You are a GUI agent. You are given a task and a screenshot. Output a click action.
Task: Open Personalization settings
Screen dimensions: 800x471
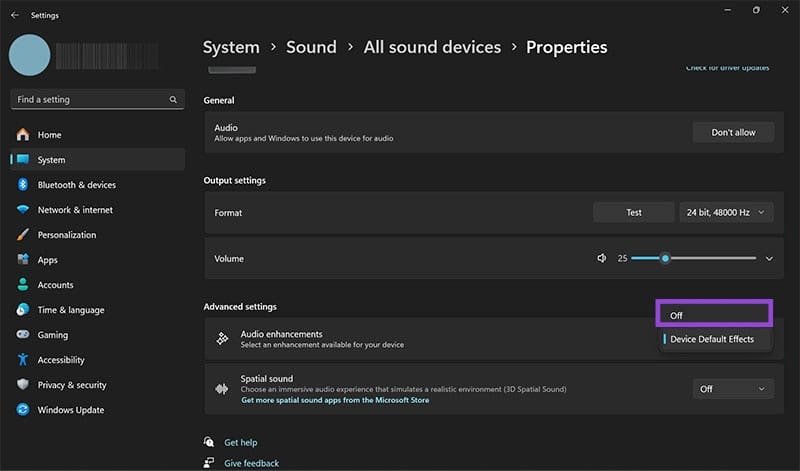coord(97,235)
